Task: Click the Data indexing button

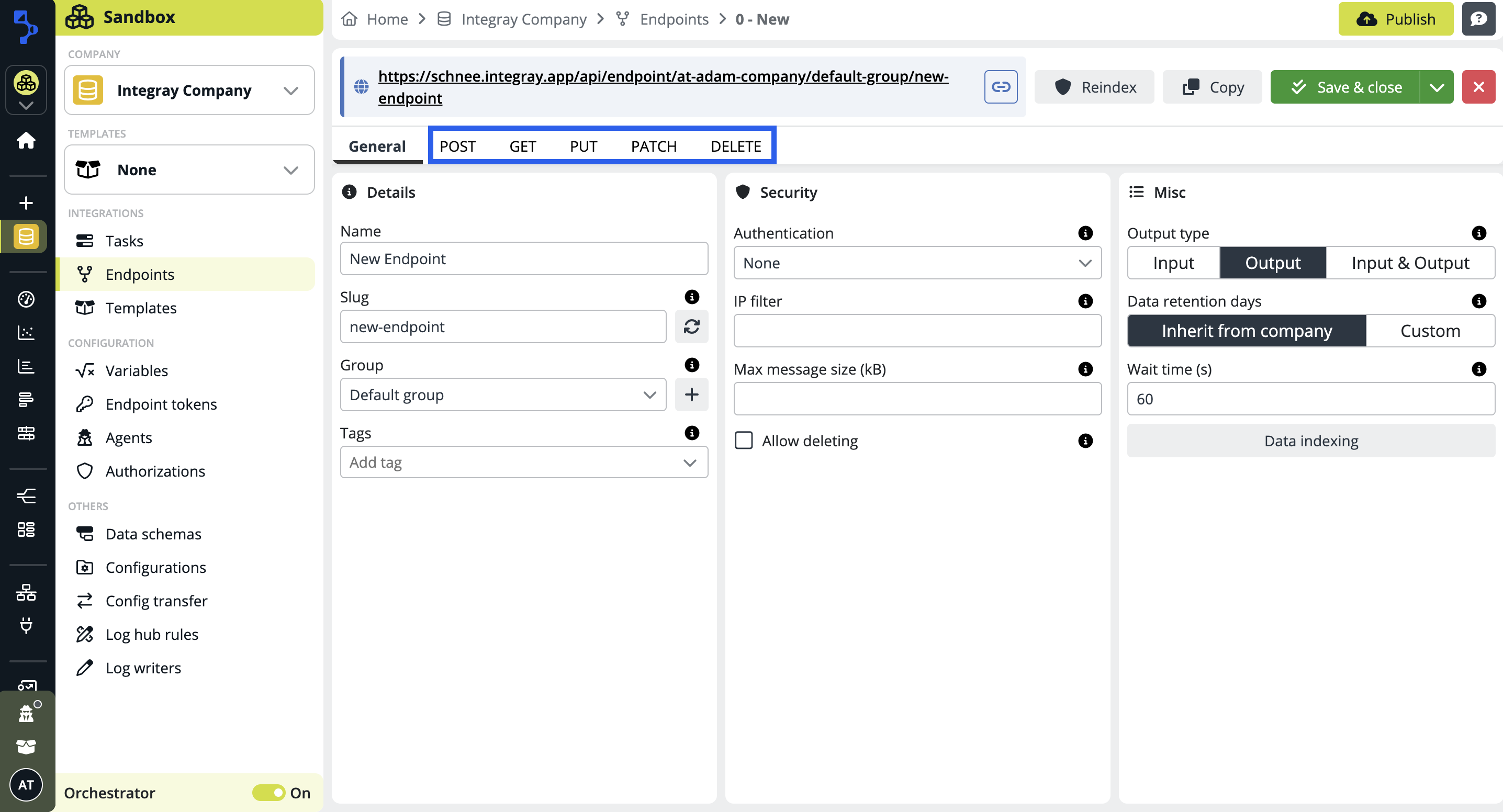Action: (1310, 441)
